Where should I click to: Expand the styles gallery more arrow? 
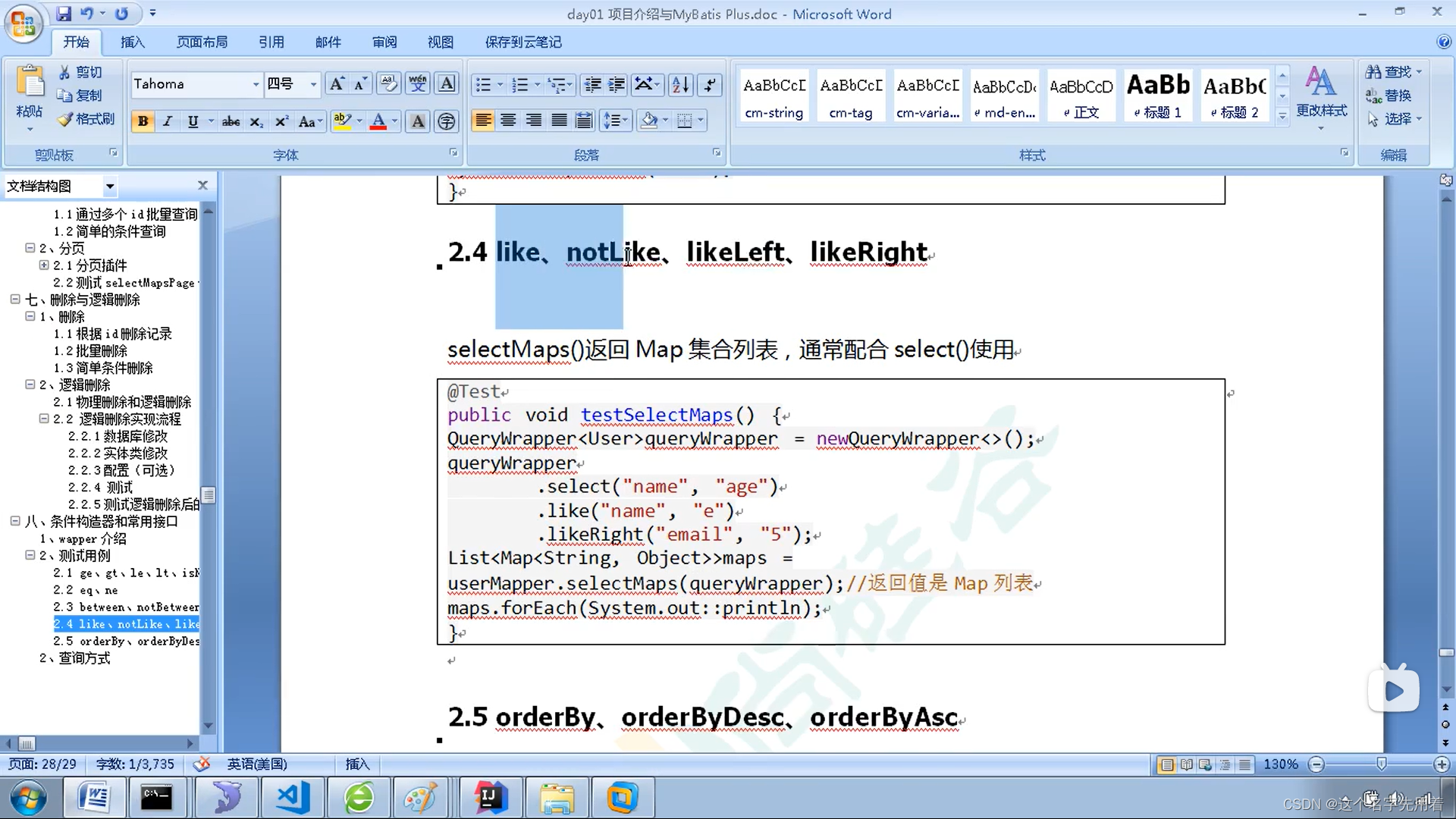coord(1282,116)
